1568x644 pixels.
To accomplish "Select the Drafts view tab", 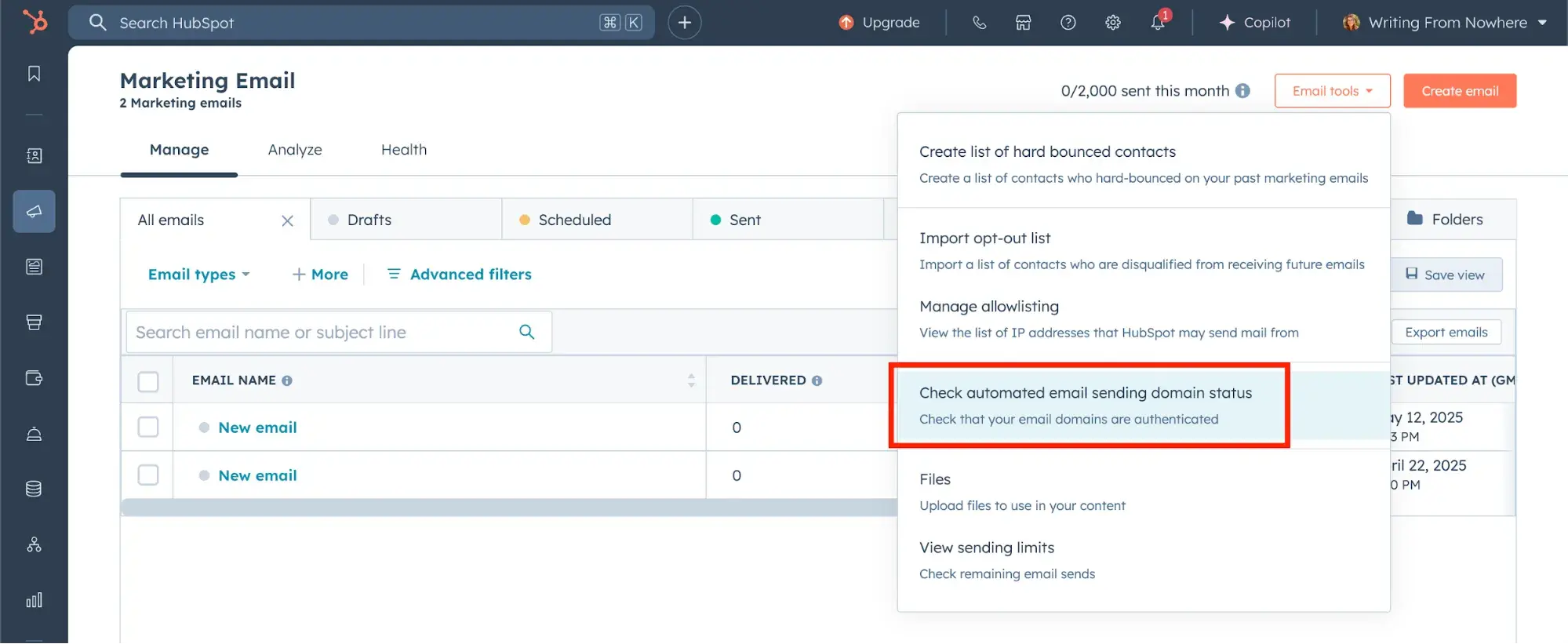I will (x=406, y=220).
